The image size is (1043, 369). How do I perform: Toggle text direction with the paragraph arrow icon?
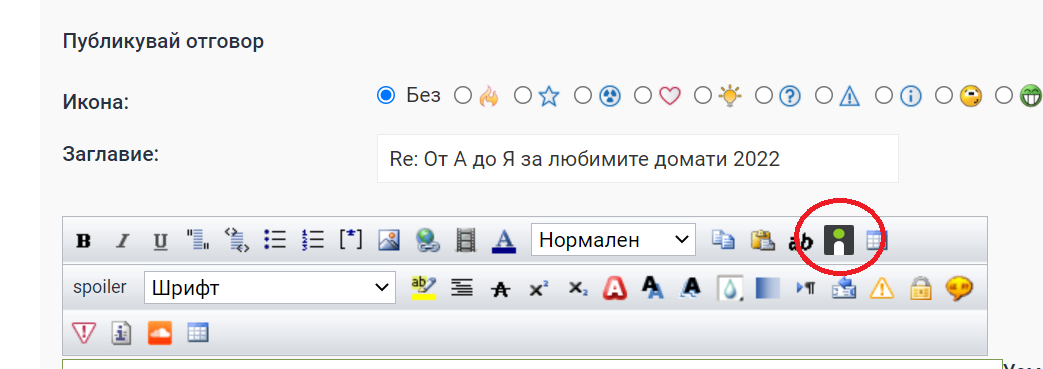click(806, 288)
